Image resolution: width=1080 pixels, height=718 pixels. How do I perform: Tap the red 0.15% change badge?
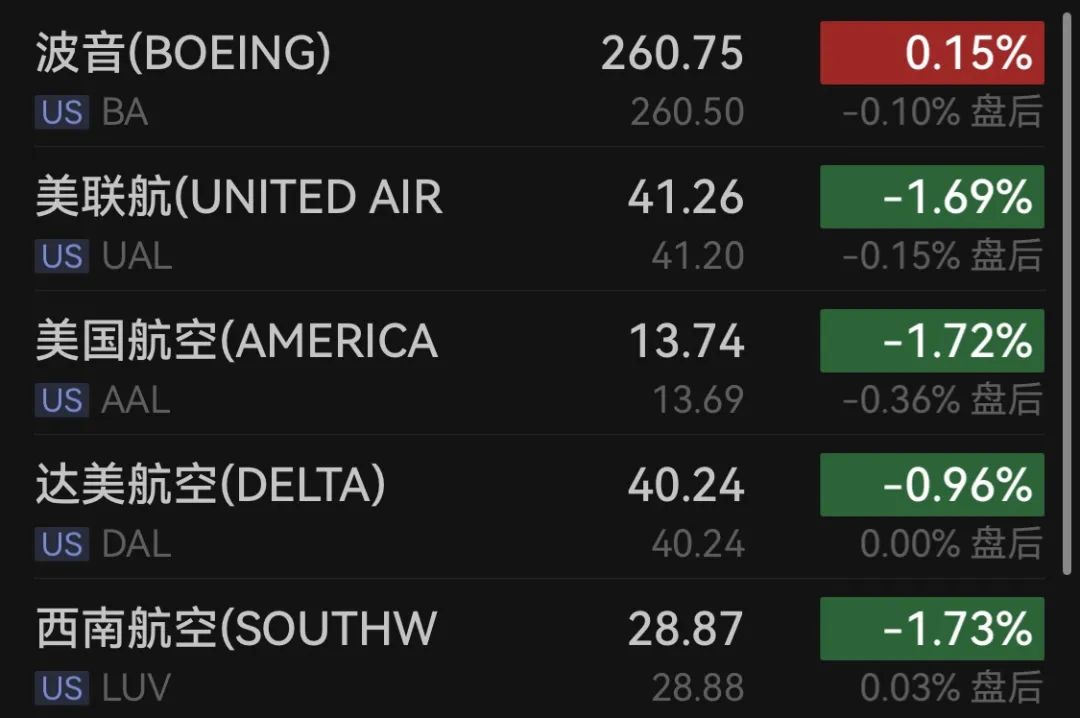[932, 53]
